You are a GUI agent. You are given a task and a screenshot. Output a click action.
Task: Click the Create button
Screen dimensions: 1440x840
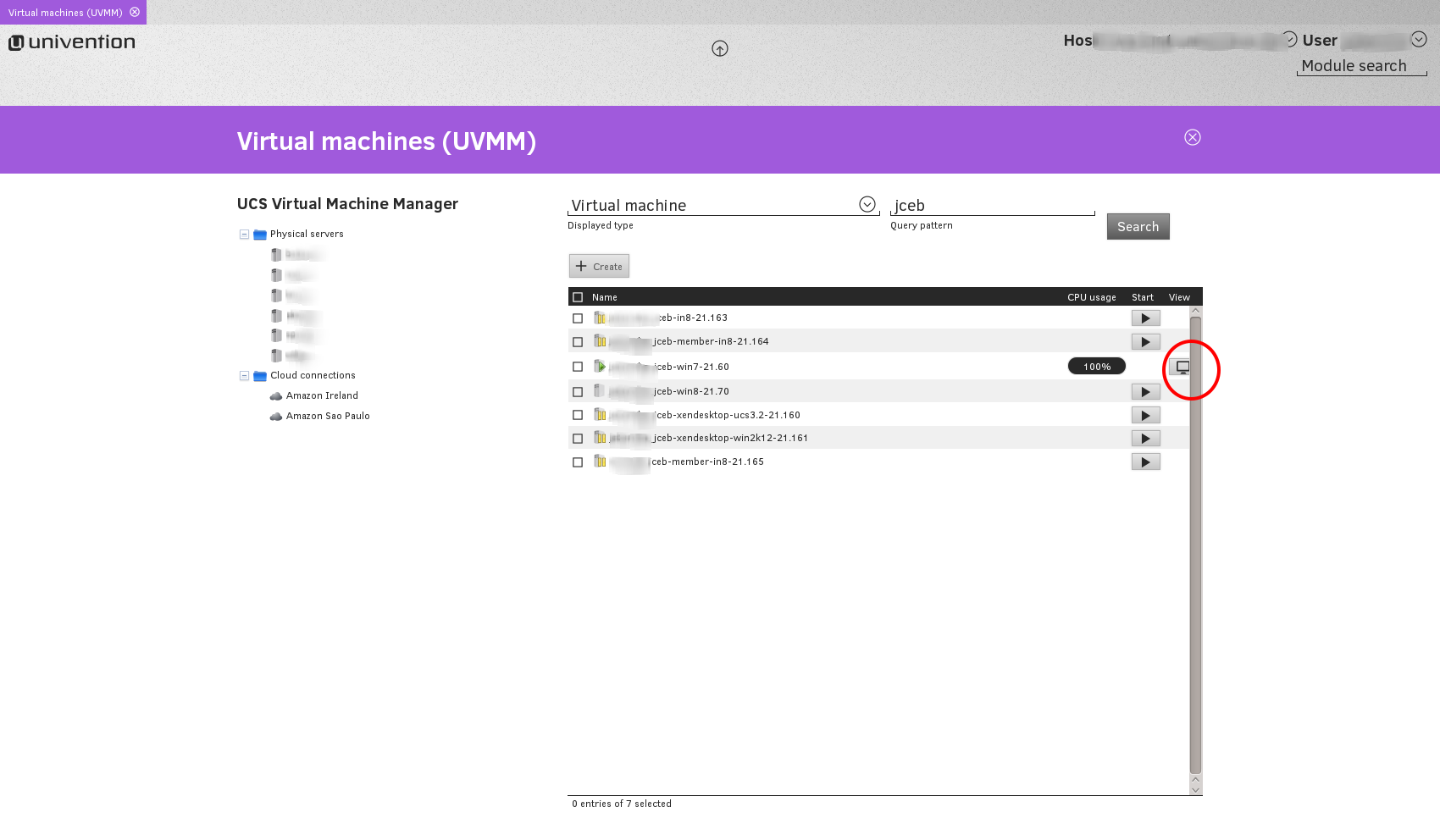click(x=599, y=267)
